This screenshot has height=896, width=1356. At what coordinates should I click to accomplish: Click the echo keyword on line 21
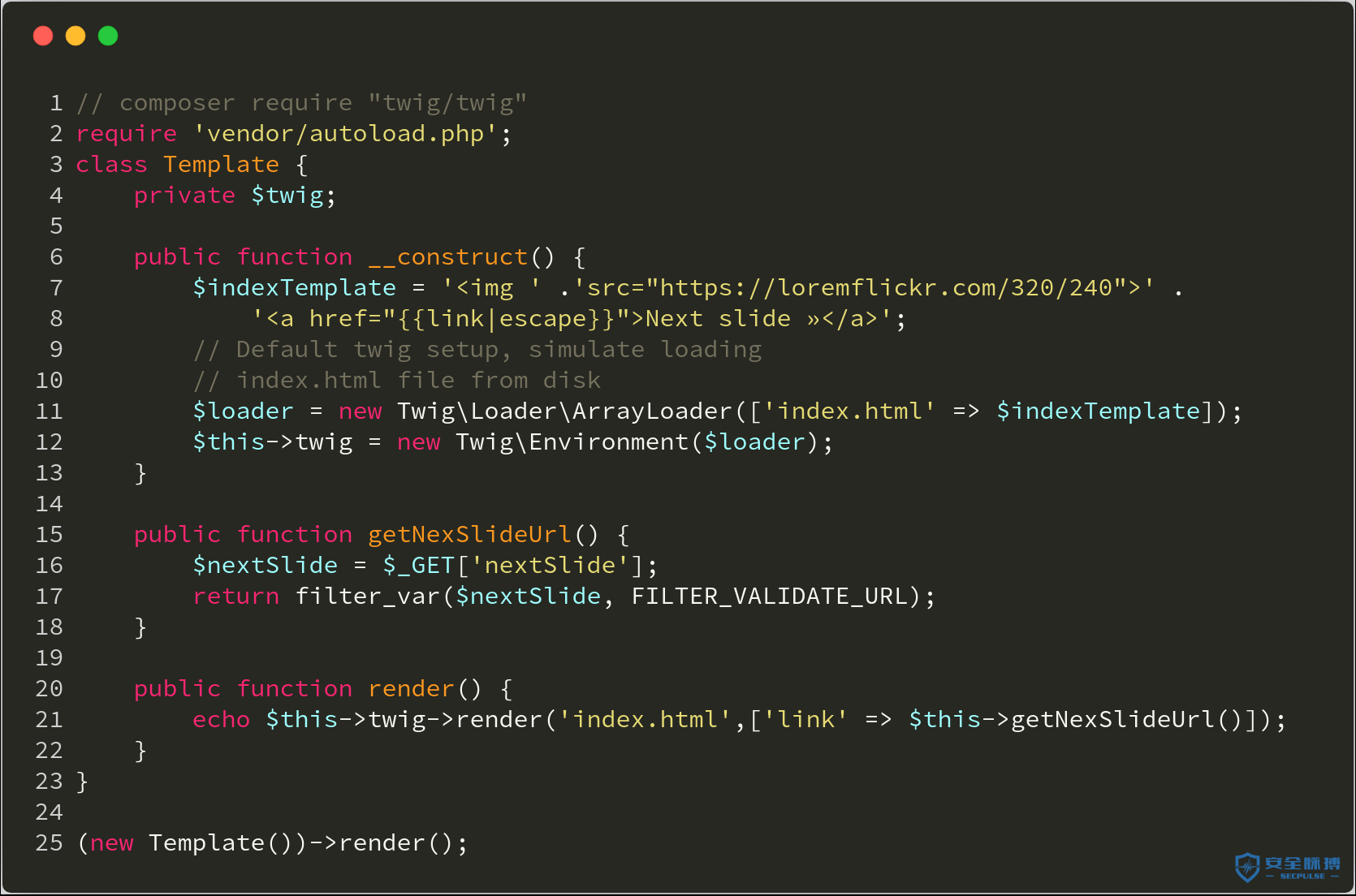click(x=221, y=720)
